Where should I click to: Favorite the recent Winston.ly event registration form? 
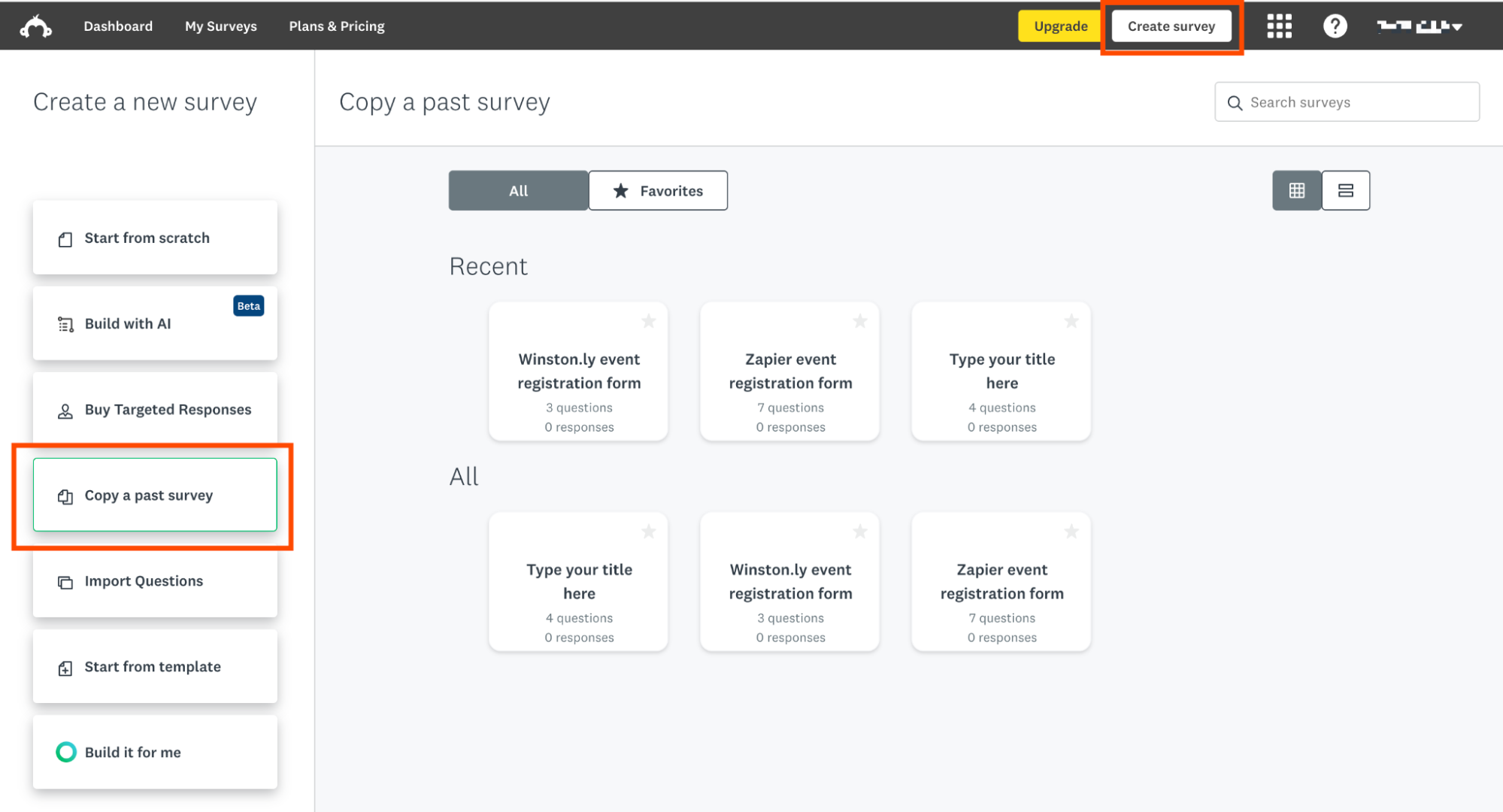(x=648, y=322)
